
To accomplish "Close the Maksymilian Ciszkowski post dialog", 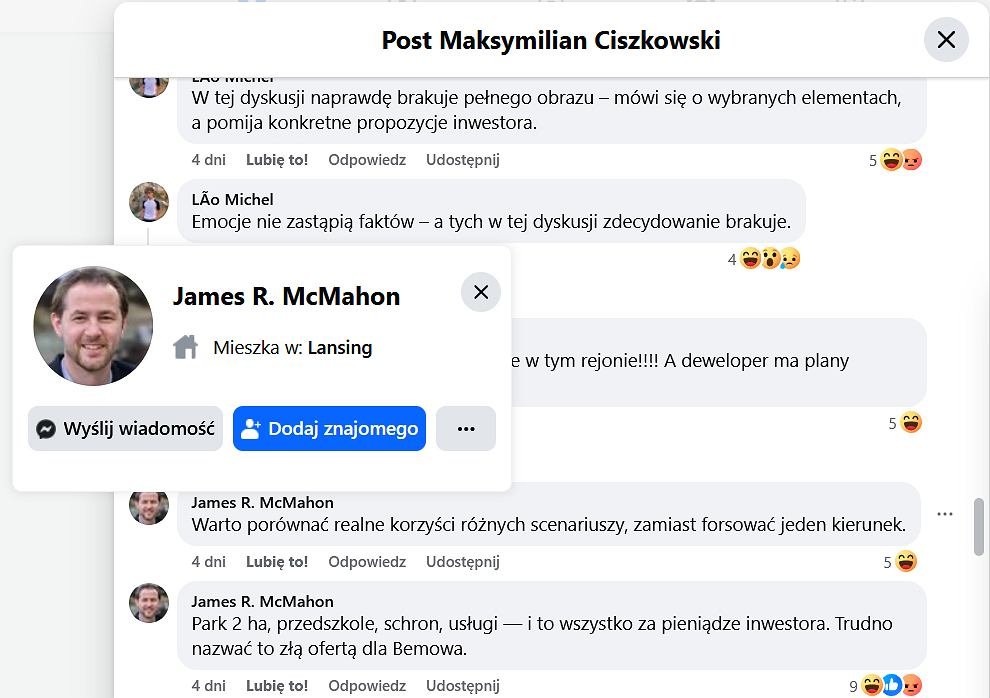I will [946, 40].
